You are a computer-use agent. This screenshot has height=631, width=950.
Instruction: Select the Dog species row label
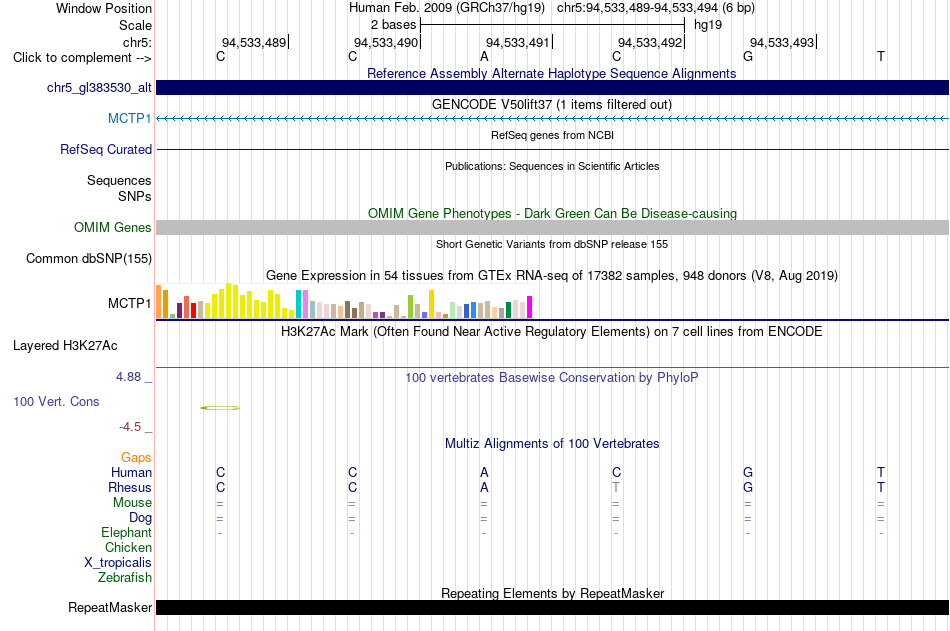point(140,518)
